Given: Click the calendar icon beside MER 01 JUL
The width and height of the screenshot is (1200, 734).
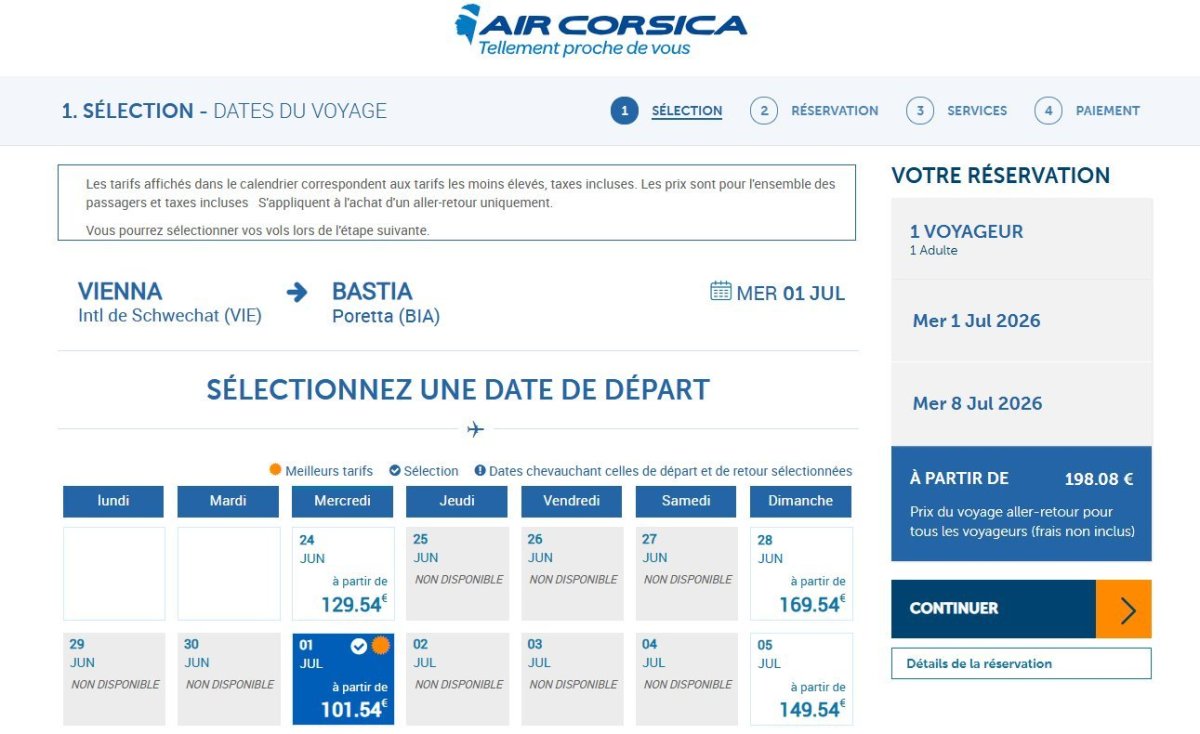Looking at the screenshot, I should [720, 291].
